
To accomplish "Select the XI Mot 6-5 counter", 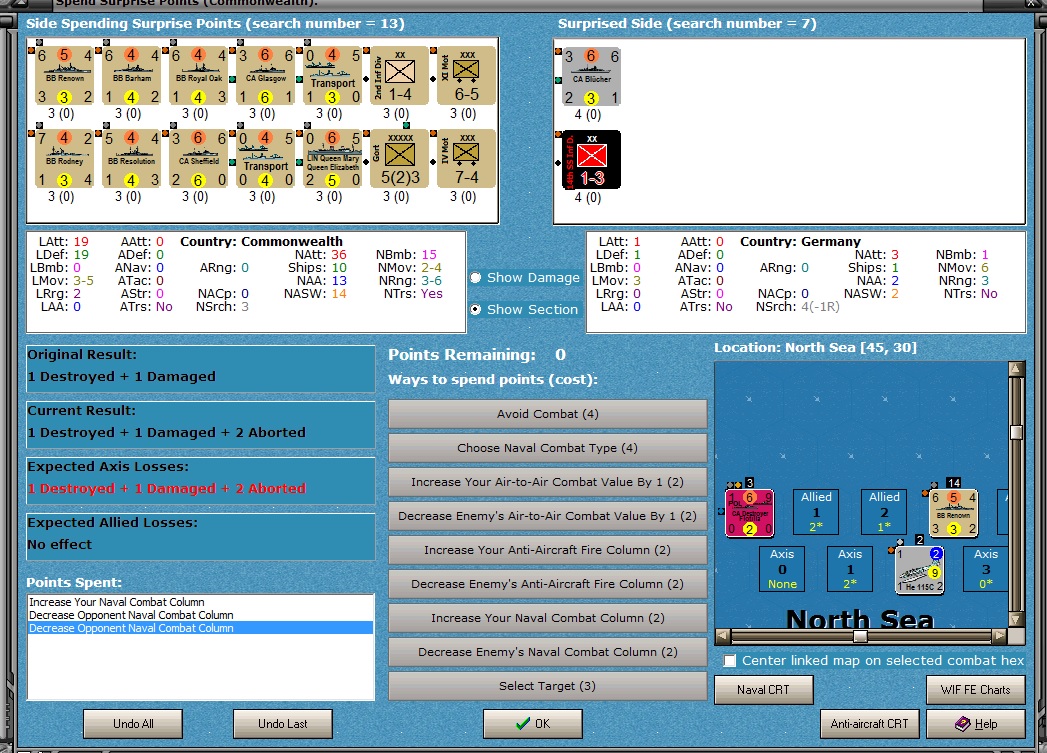I will click(x=466, y=75).
